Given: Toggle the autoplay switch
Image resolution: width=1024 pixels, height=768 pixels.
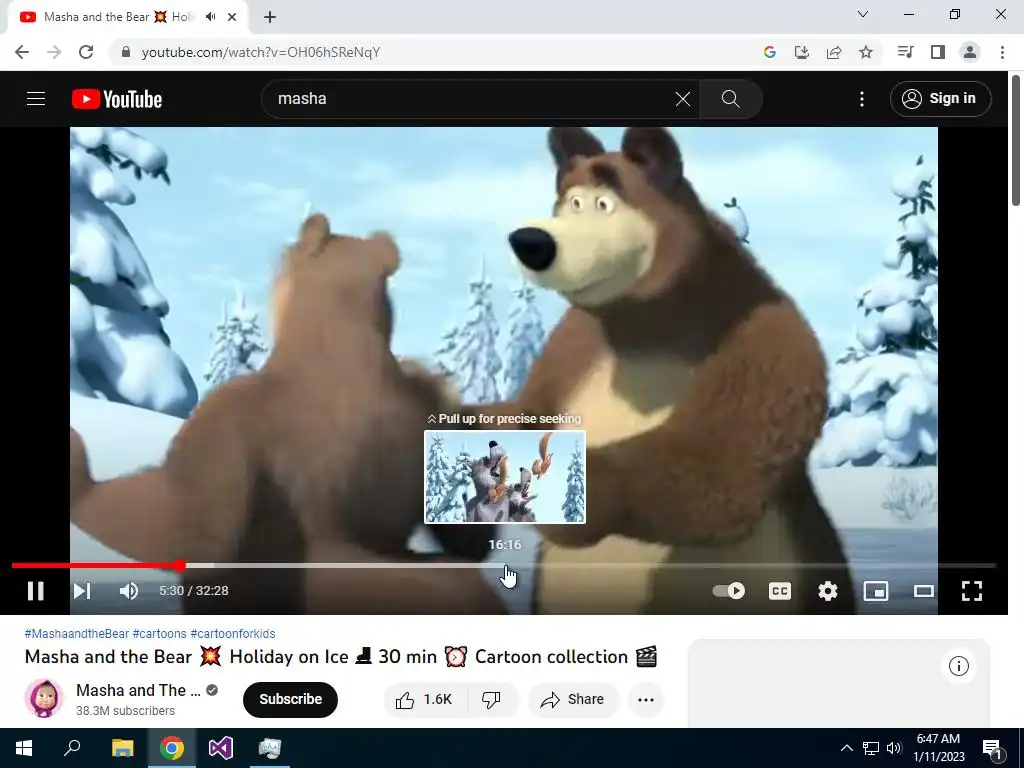Looking at the screenshot, I should (x=729, y=591).
